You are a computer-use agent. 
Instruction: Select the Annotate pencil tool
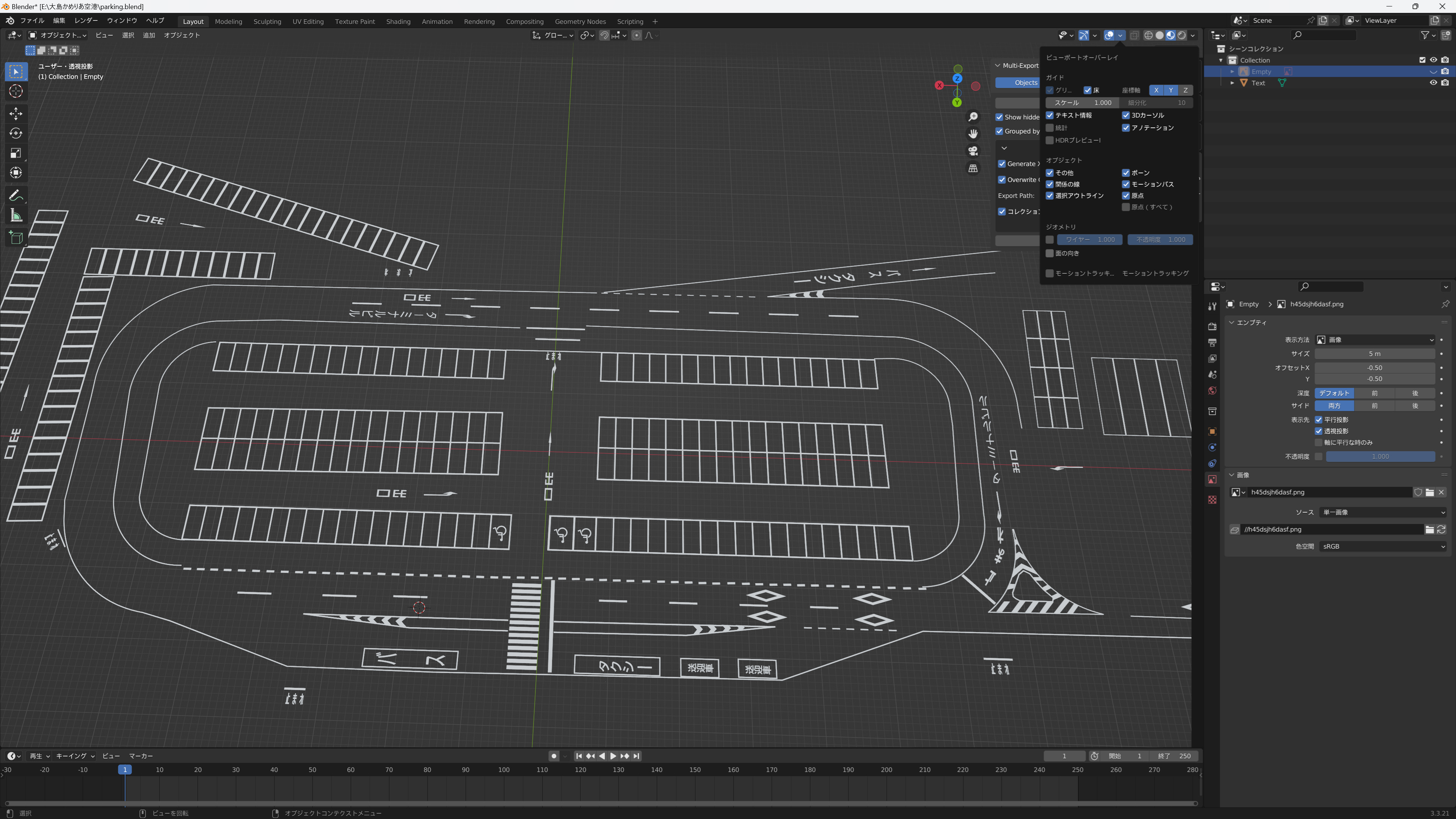16,196
